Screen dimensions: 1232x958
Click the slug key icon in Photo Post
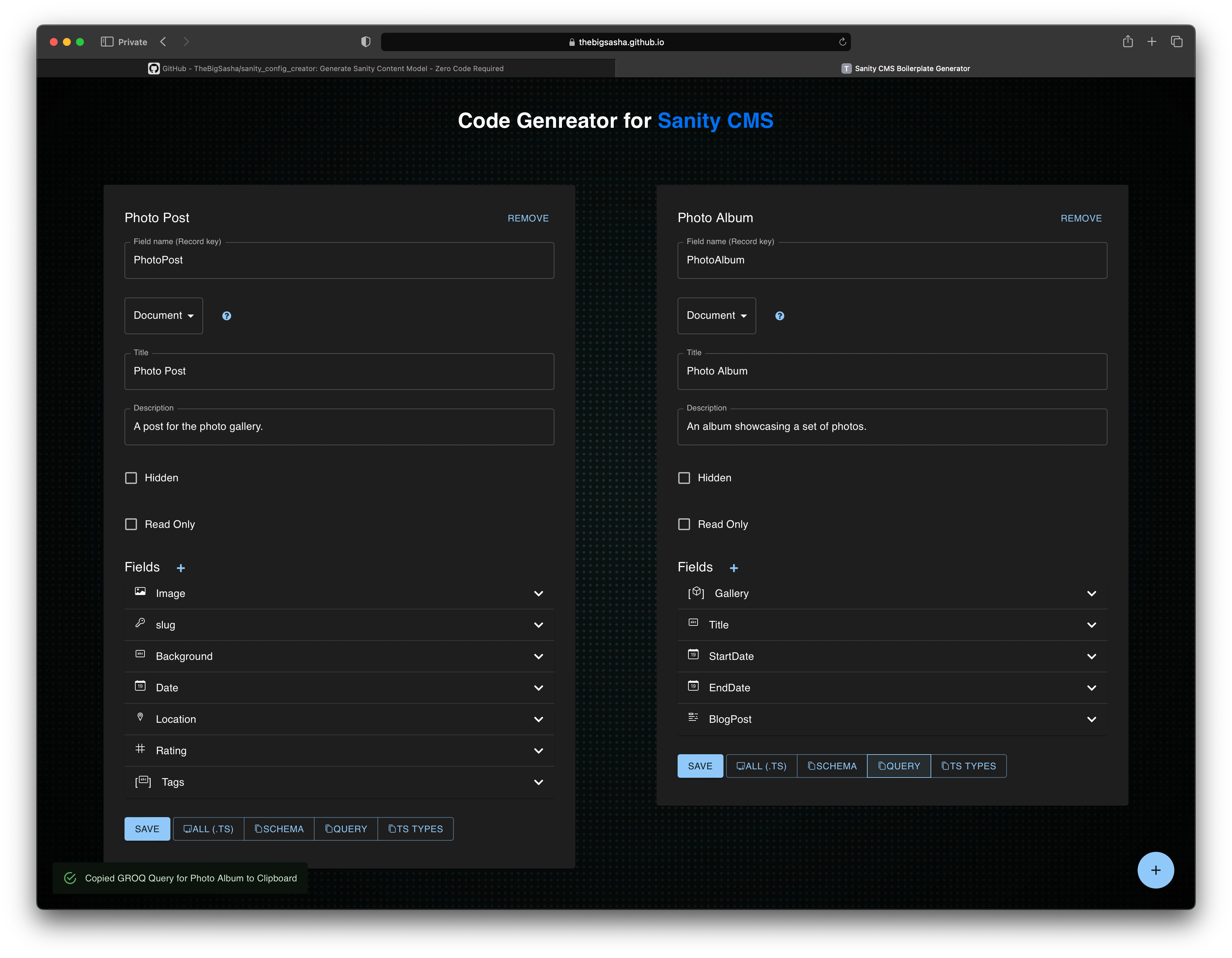(140, 624)
